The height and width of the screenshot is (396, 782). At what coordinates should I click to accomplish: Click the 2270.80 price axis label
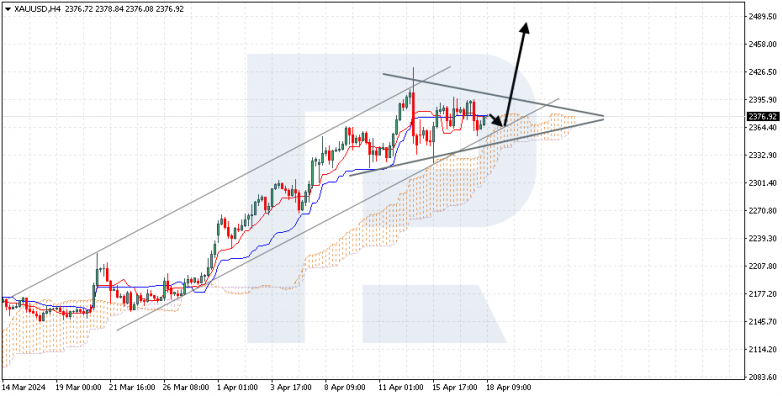(x=763, y=210)
